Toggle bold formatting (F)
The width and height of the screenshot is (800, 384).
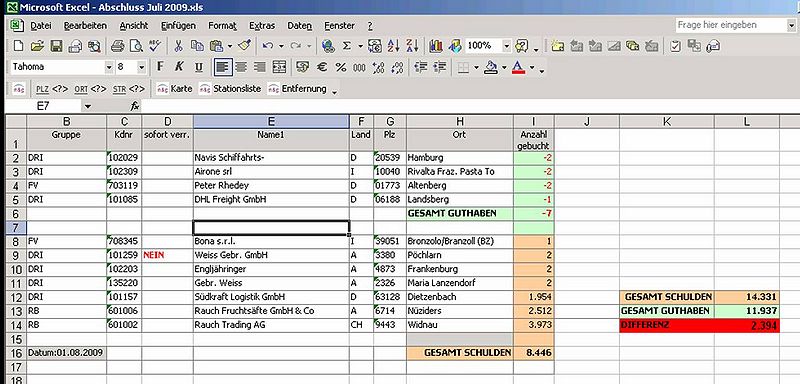[x=160, y=67]
